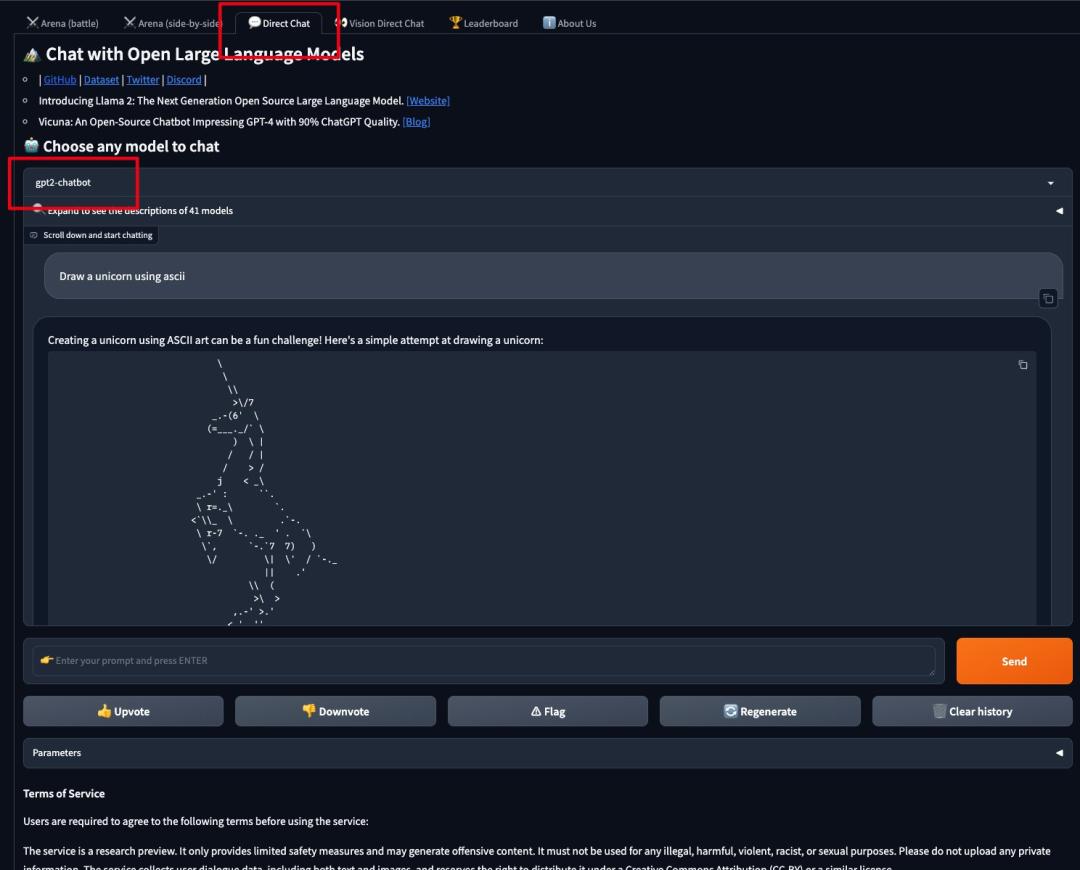Screen dimensions: 1080x870
Task: Open the GitHub link
Action: pos(60,80)
